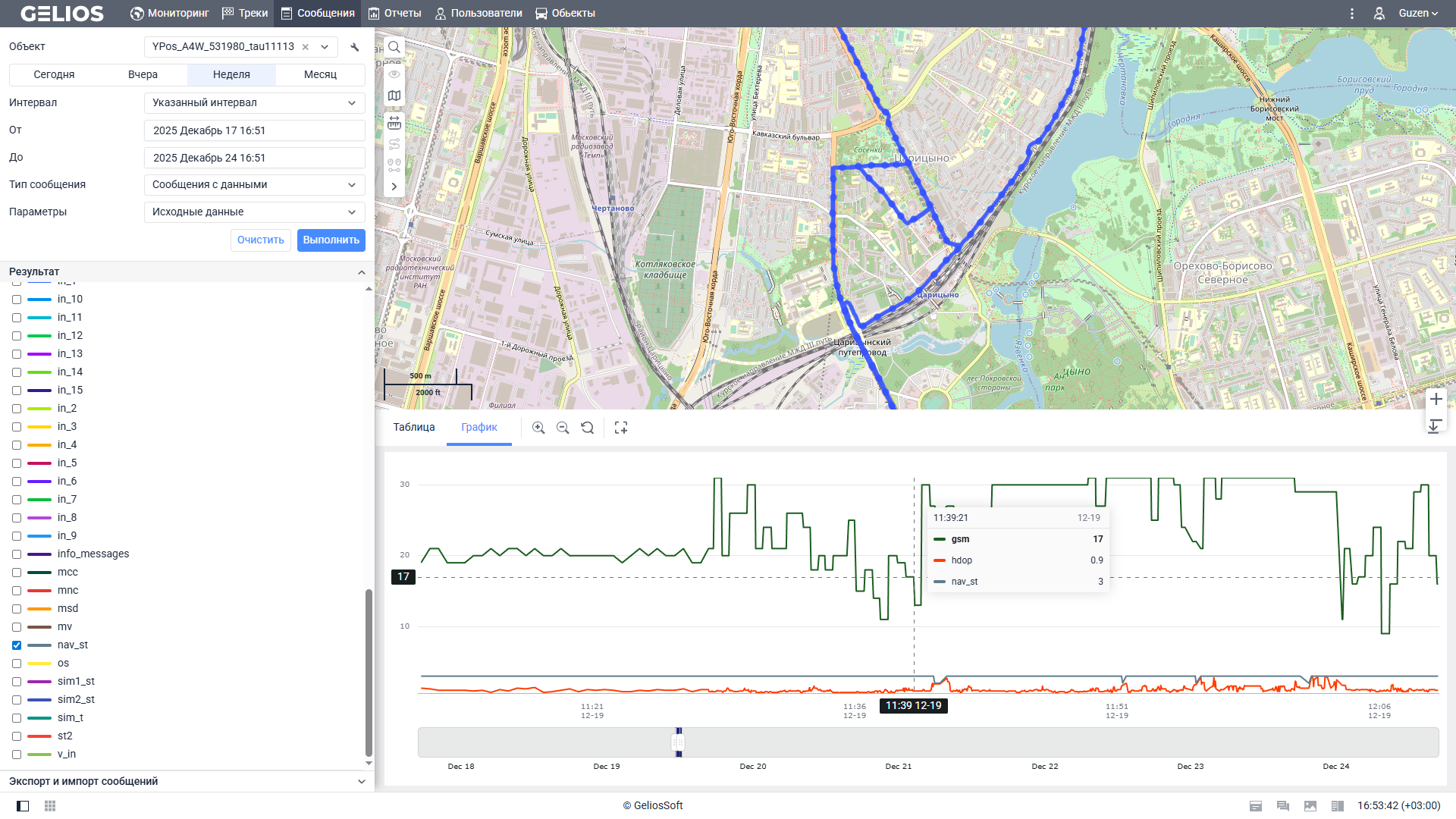Click the Очистить button

click(x=260, y=240)
